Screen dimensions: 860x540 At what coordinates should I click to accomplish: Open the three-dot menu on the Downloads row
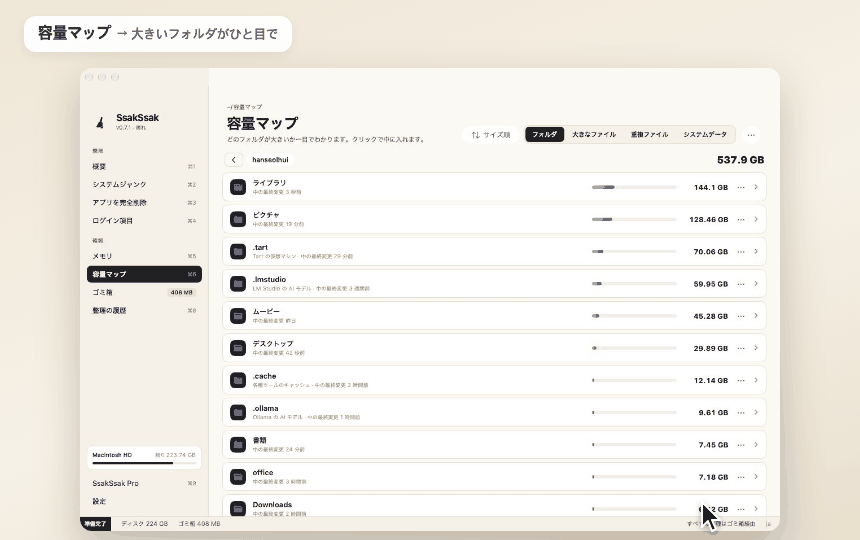[x=741, y=509]
